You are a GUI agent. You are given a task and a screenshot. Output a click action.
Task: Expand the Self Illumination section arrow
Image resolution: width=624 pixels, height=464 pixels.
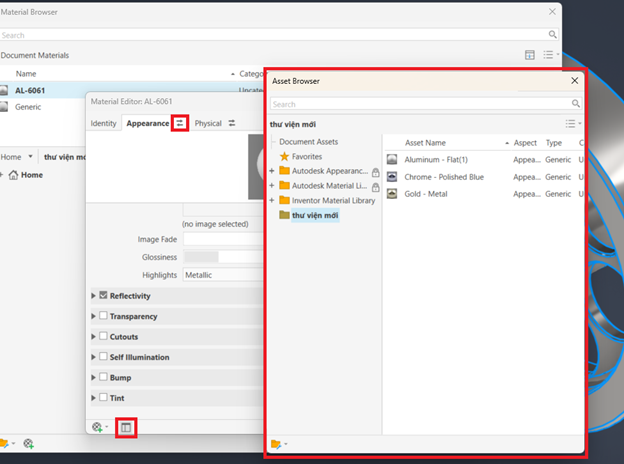click(x=94, y=357)
